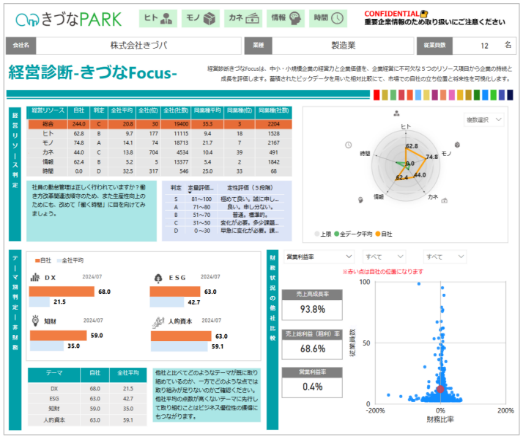The image size is (523, 440).
Task: Click the 知財 lightbulb icon
Action: point(35,321)
